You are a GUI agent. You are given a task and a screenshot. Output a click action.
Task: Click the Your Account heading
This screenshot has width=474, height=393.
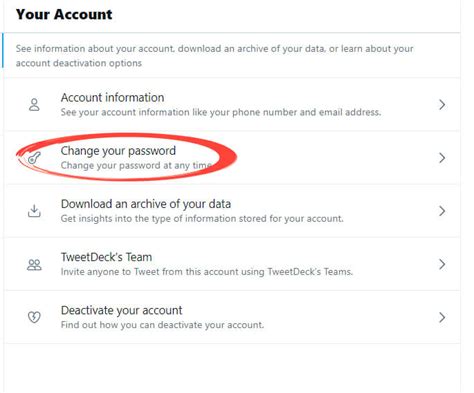64,14
